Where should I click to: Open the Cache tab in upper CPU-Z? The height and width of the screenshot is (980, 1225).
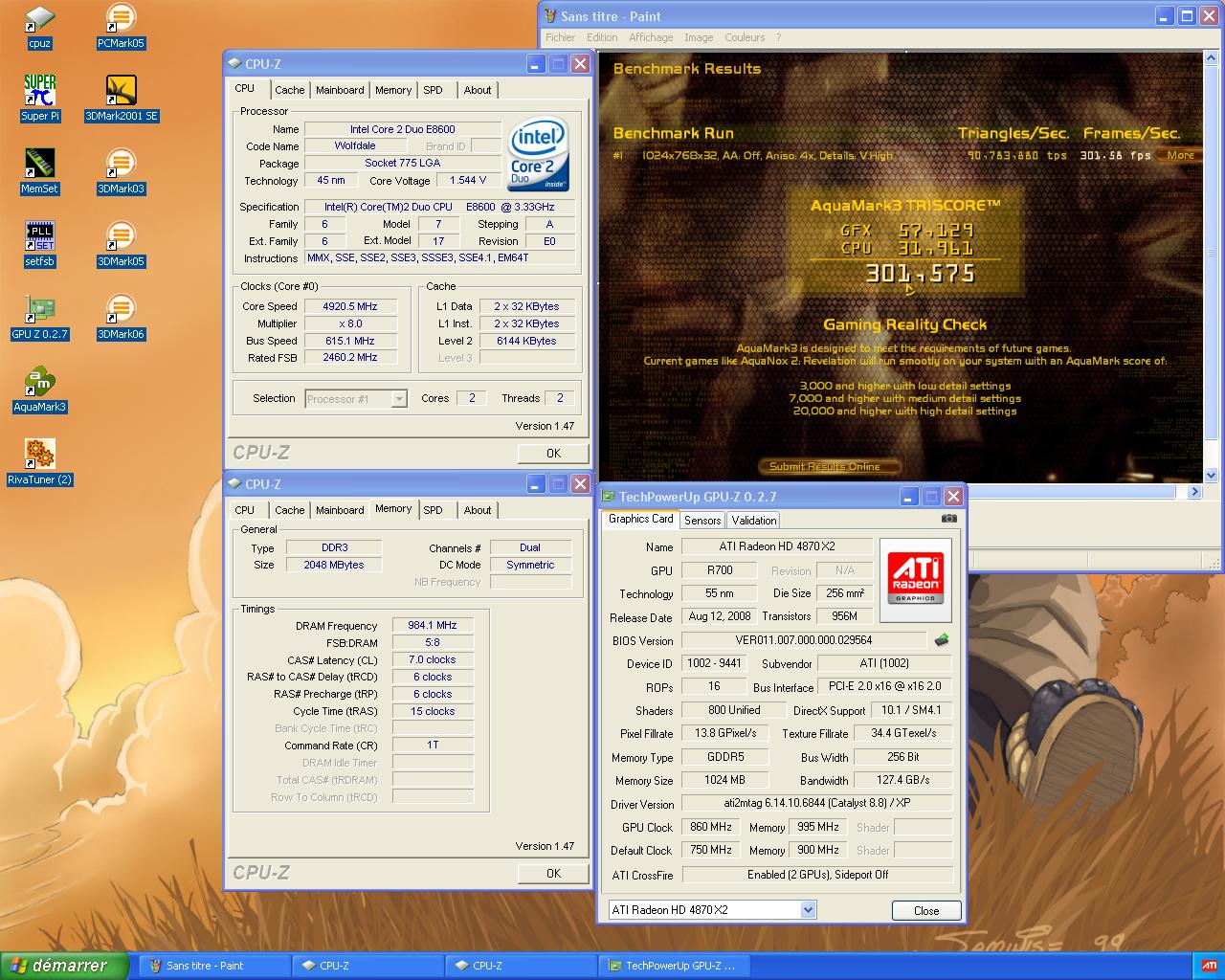(290, 90)
